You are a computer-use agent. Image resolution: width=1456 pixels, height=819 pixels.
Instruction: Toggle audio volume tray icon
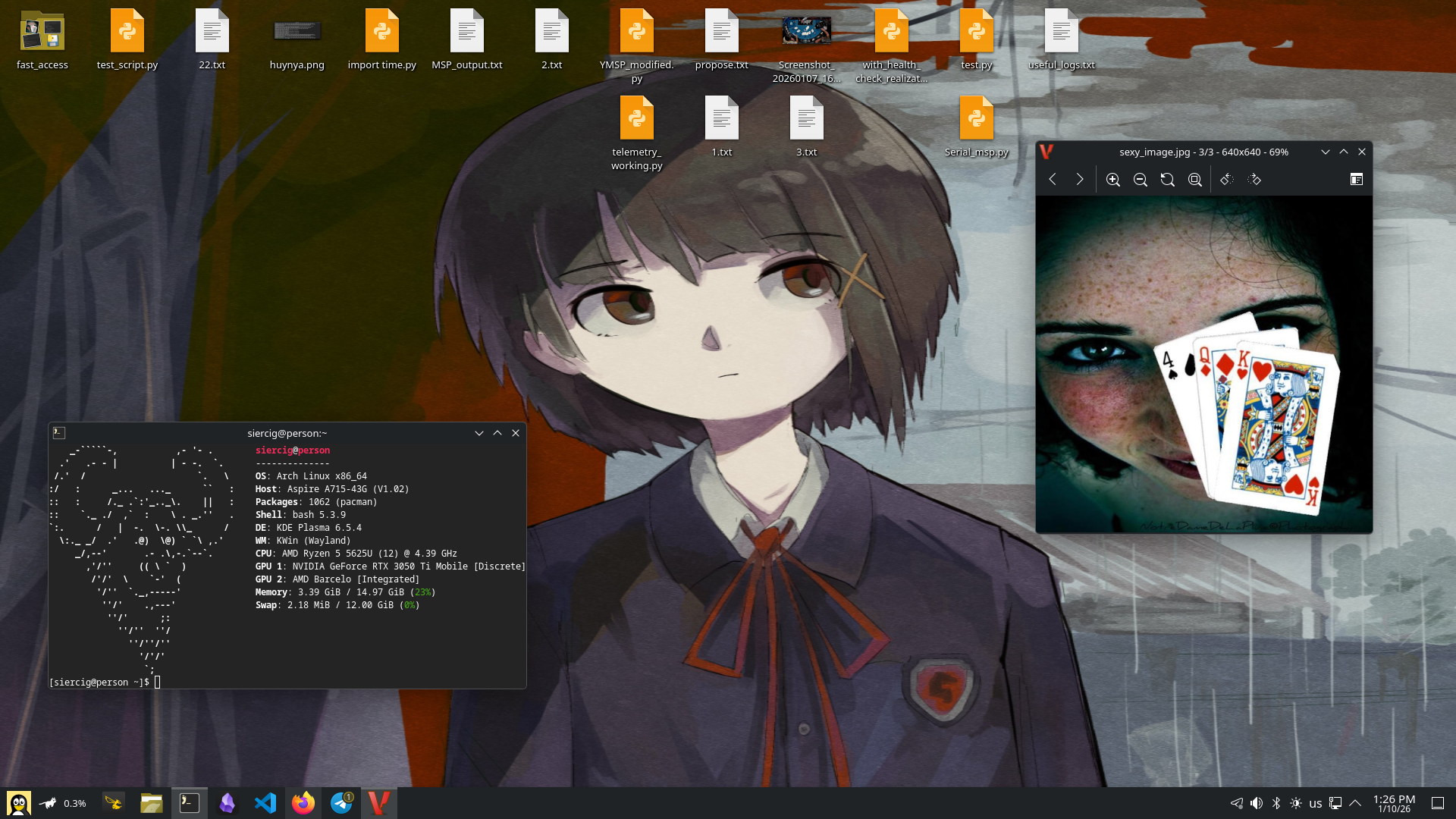(1257, 803)
